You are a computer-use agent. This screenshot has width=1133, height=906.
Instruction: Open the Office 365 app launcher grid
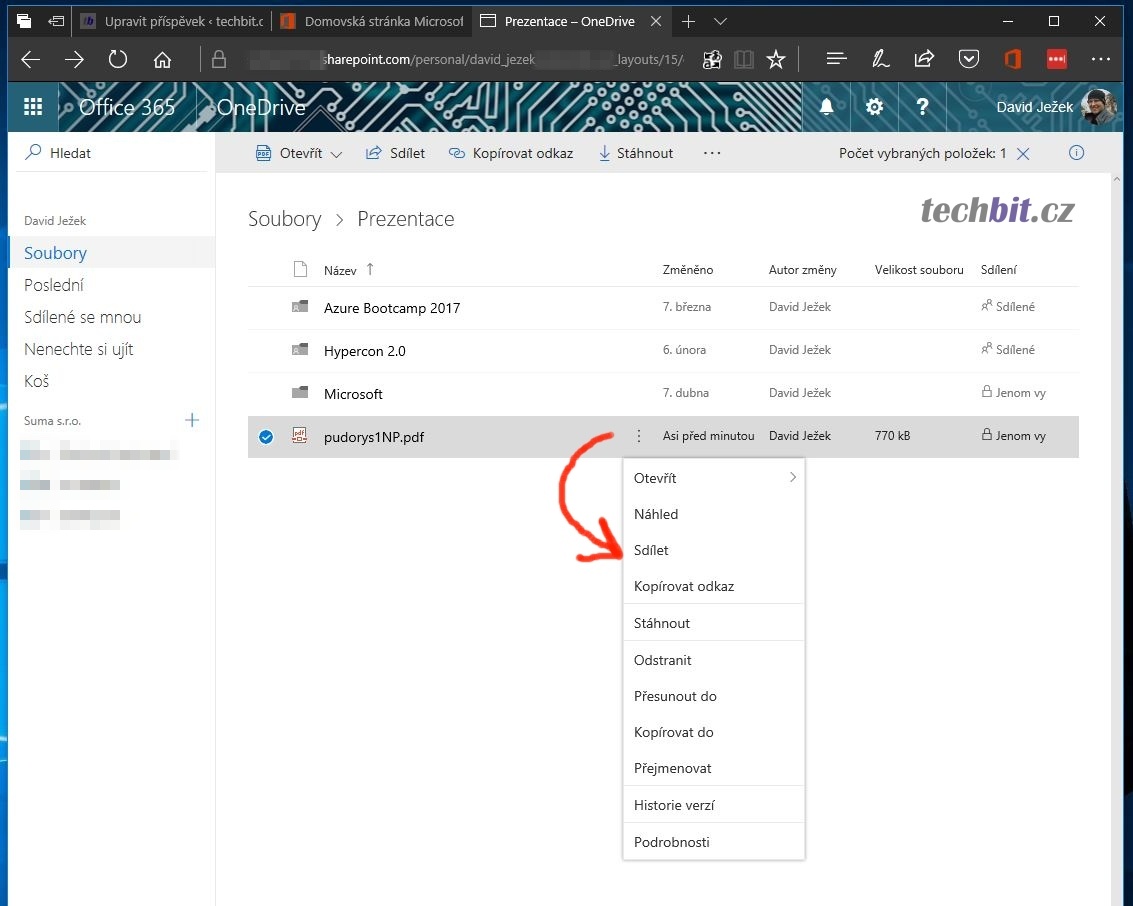pyautogui.click(x=33, y=108)
